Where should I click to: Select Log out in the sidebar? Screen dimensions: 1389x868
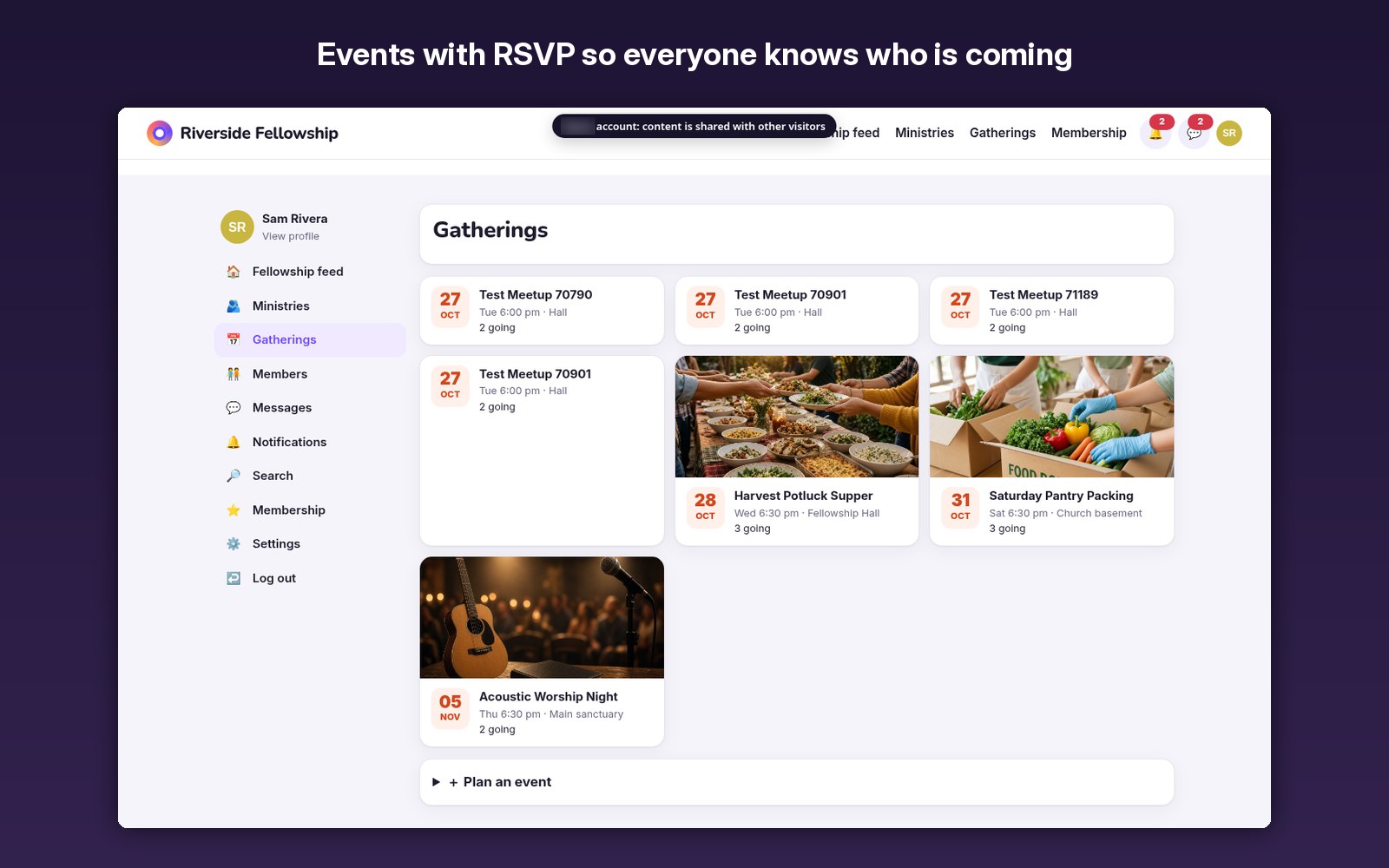[x=310, y=578]
